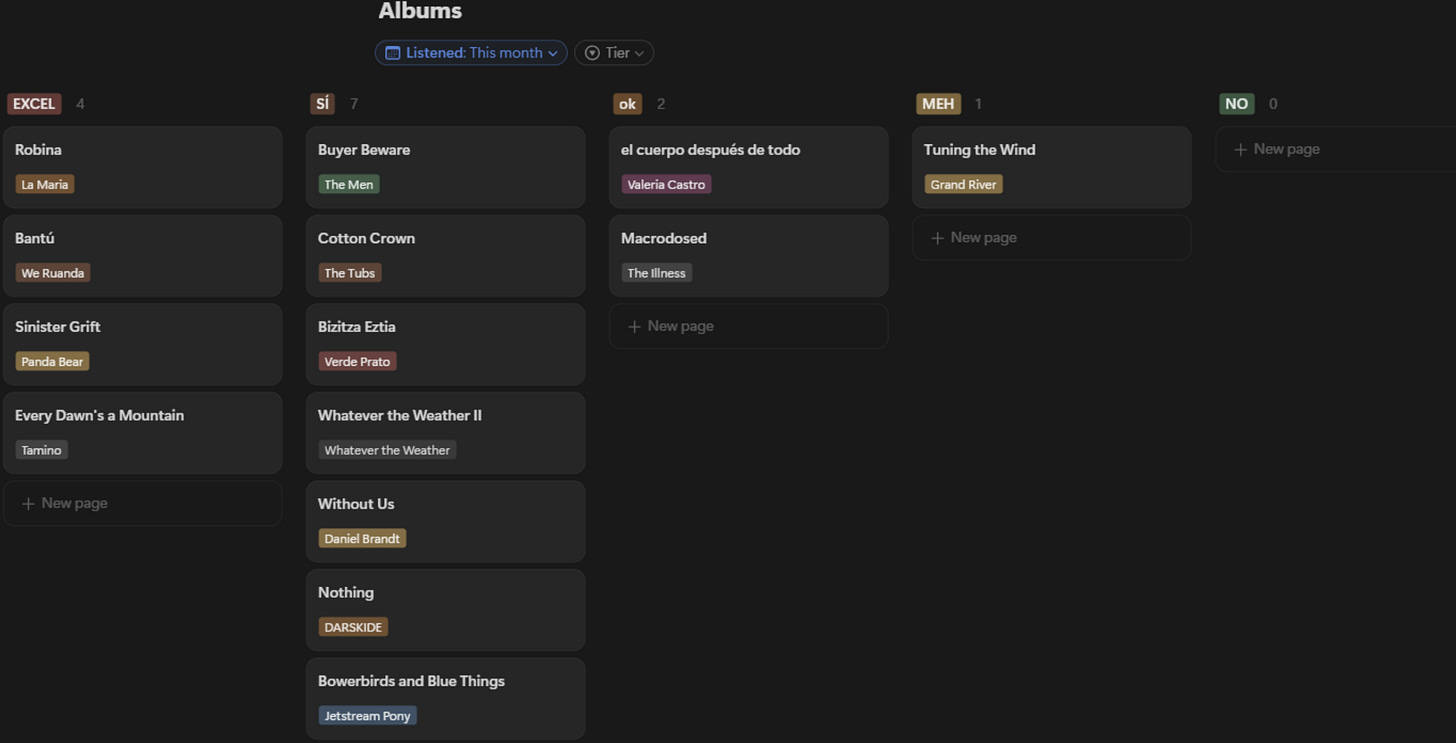Click the ok column tag
Image resolution: width=1456 pixels, height=743 pixels.
coord(627,104)
